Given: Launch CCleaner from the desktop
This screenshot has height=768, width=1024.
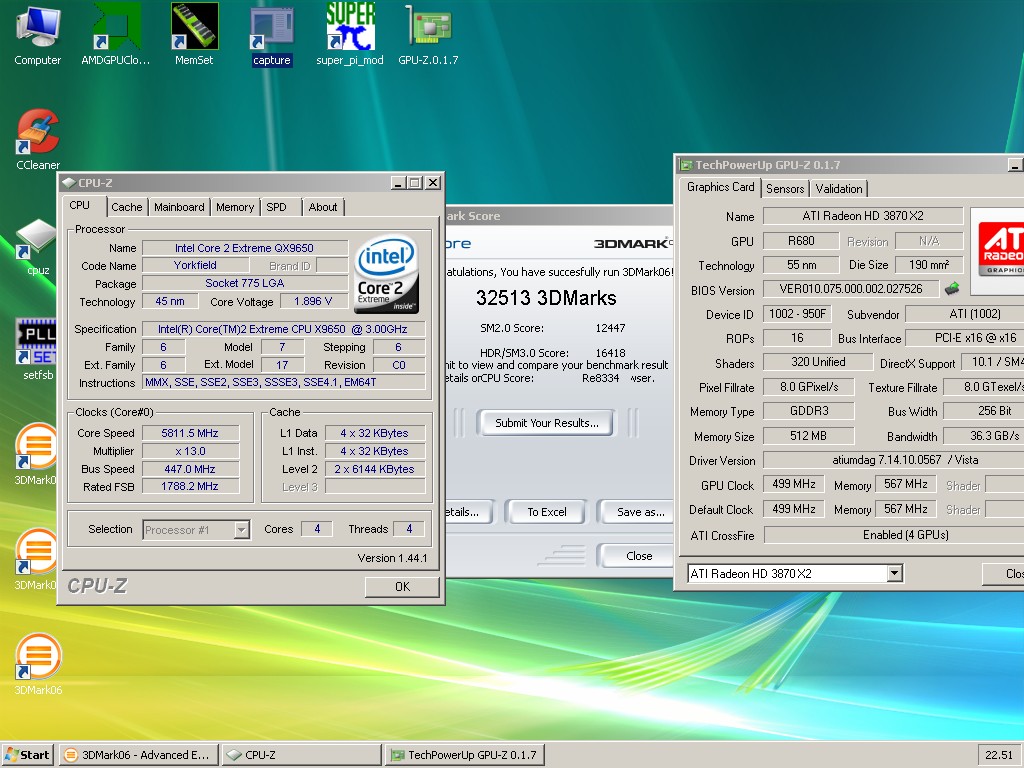Looking at the screenshot, I should pyautogui.click(x=38, y=140).
